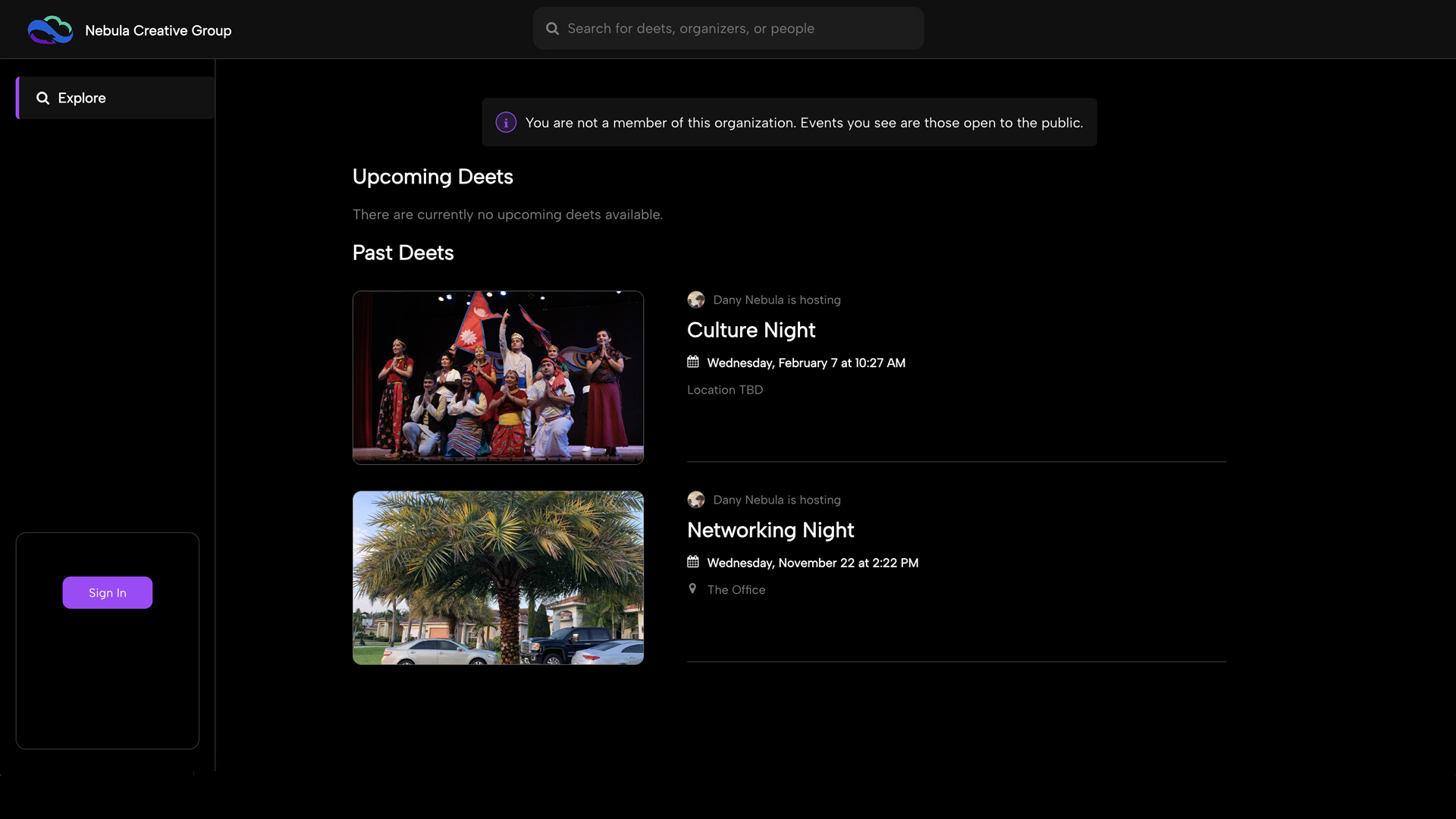Screen dimensions: 1456x819
Task: Click the Nebula Creative Group header title
Action: pos(158,30)
